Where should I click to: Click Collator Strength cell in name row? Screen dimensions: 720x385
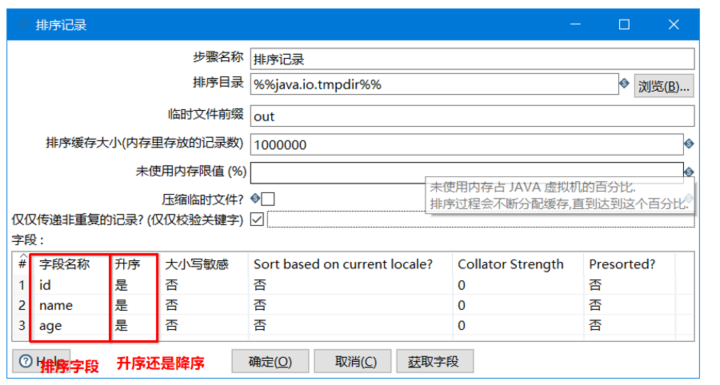click(x=518, y=305)
